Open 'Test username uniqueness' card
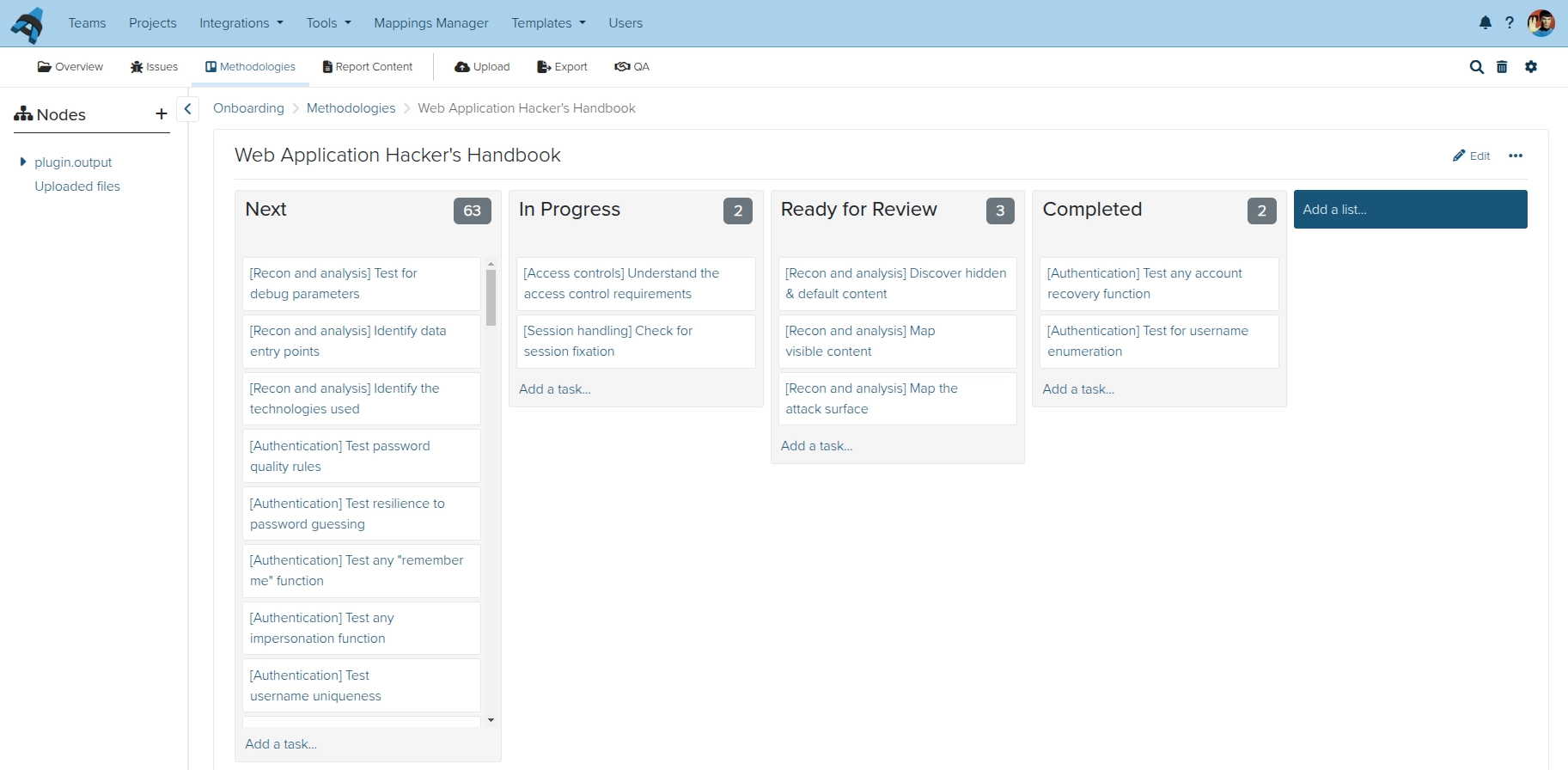This screenshot has width=1568, height=770. (x=362, y=686)
